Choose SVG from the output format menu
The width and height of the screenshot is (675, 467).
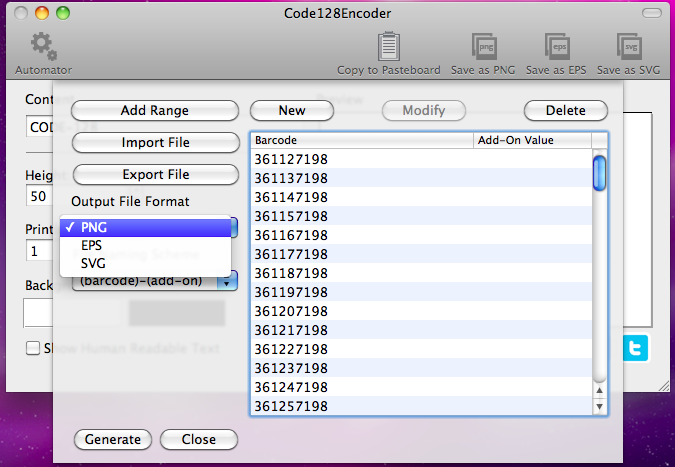click(x=146, y=263)
